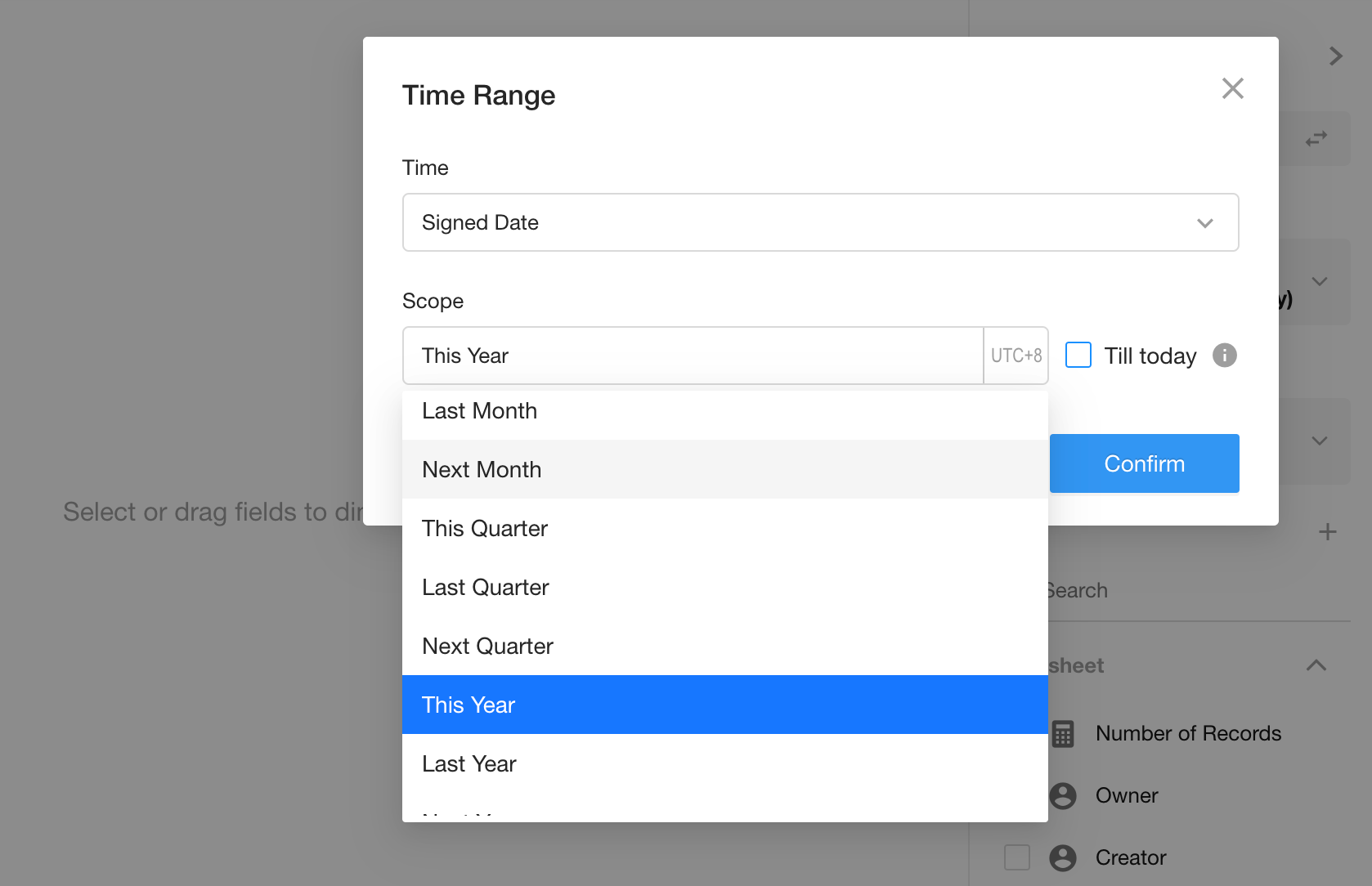This screenshot has height=886, width=1372.
Task: Click the Creator person icon
Action: [x=1063, y=857]
